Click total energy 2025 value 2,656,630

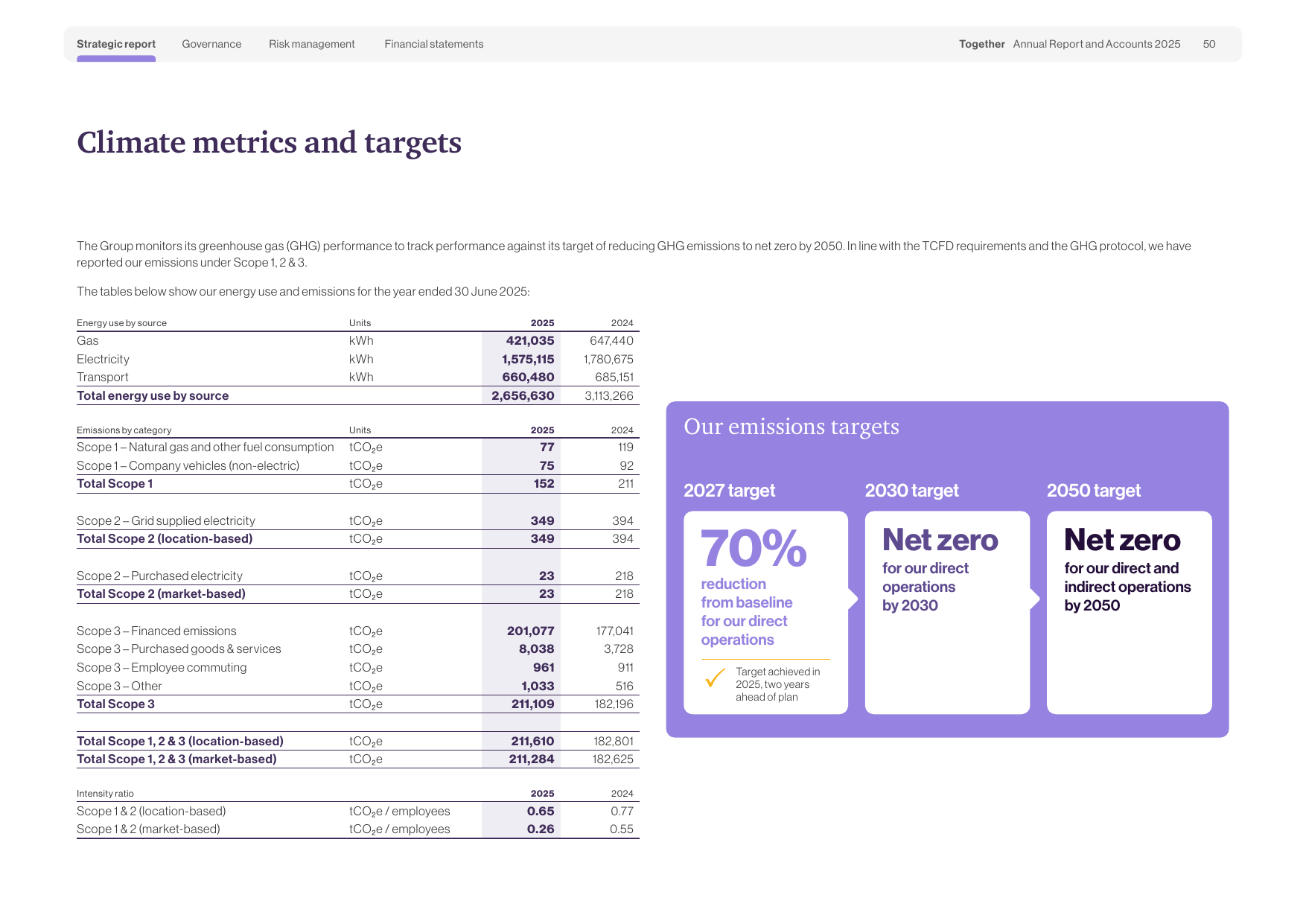click(x=523, y=395)
